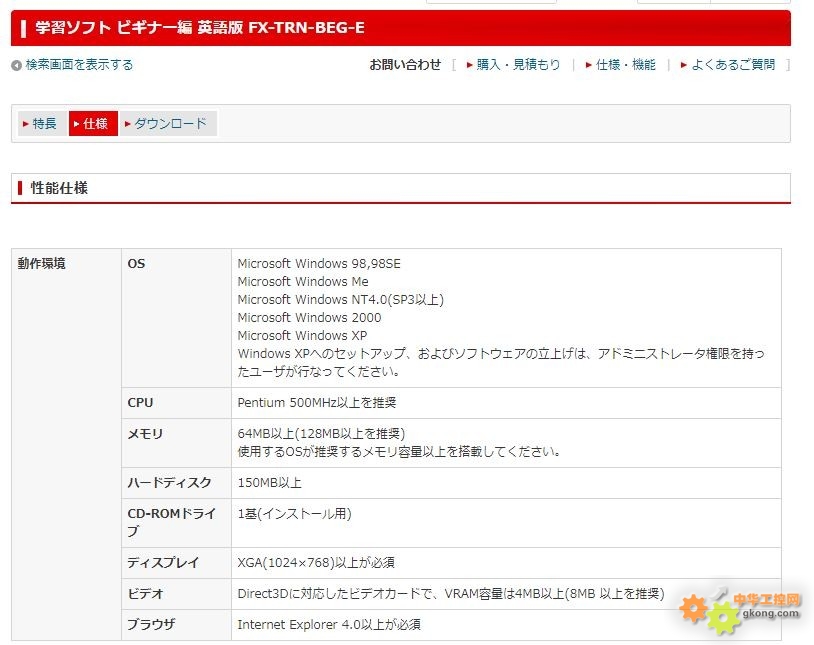Click the OS row label
This screenshot has height=645, width=814.
[137, 263]
